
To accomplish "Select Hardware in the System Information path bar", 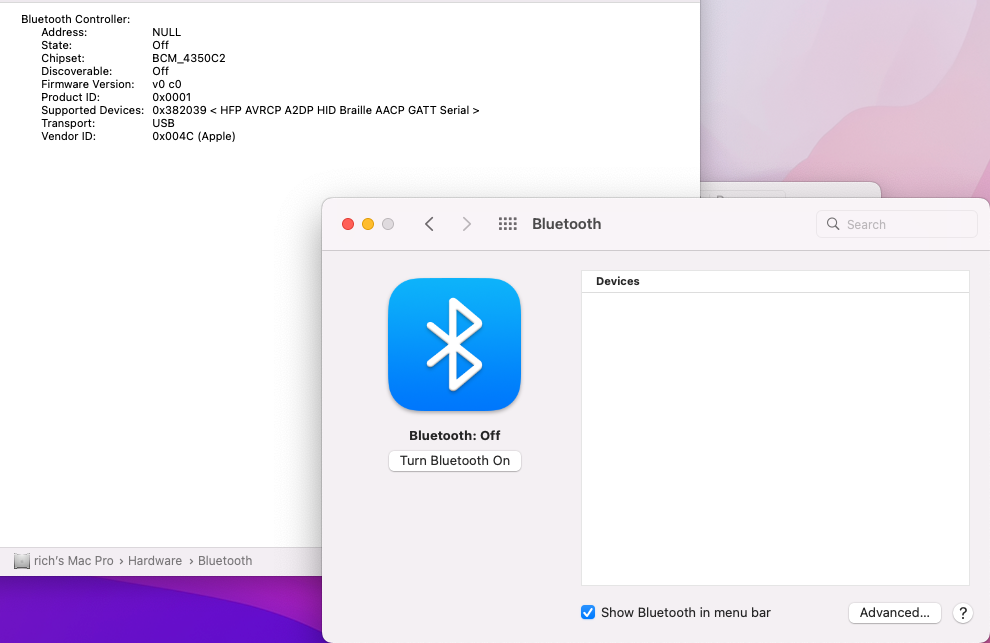I will pos(155,561).
